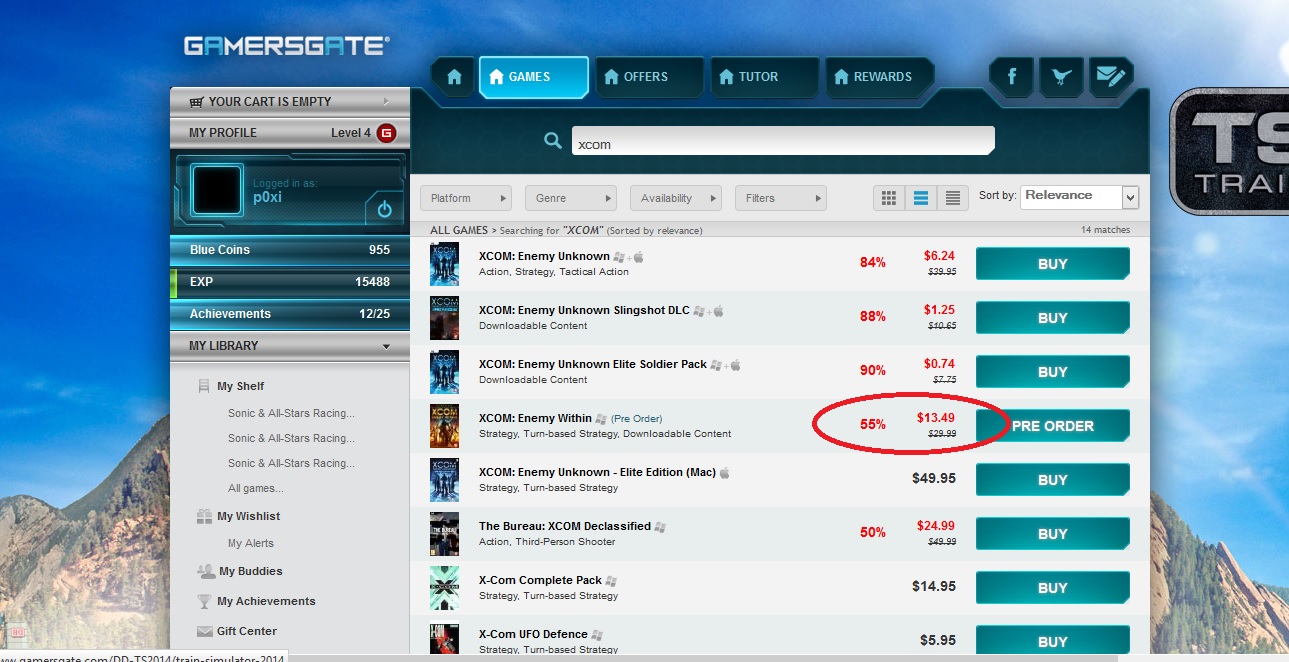
Task: Open the EXP points row
Action: tap(290, 282)
